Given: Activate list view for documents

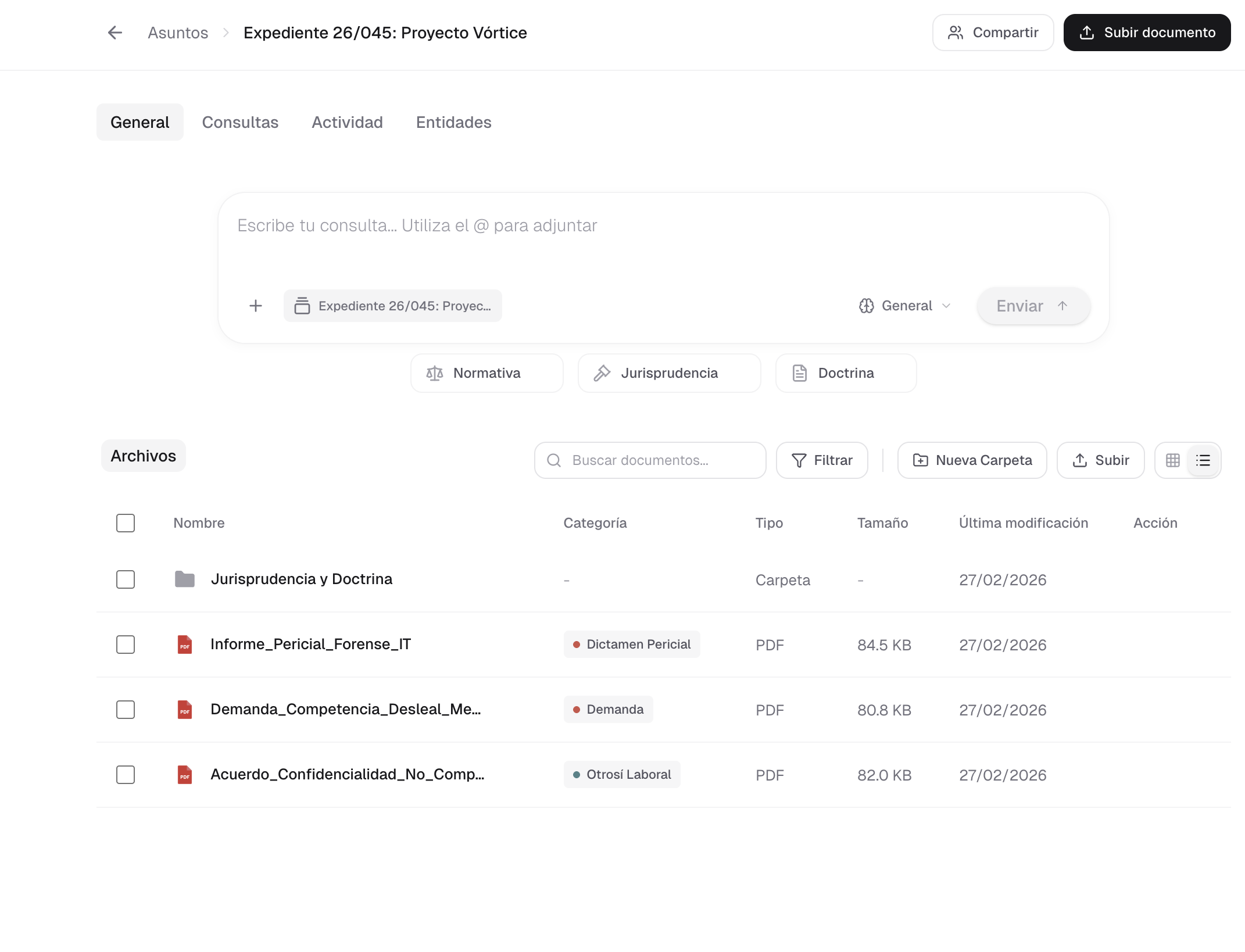Looking at the screenshot, I should click(1203, 460).
